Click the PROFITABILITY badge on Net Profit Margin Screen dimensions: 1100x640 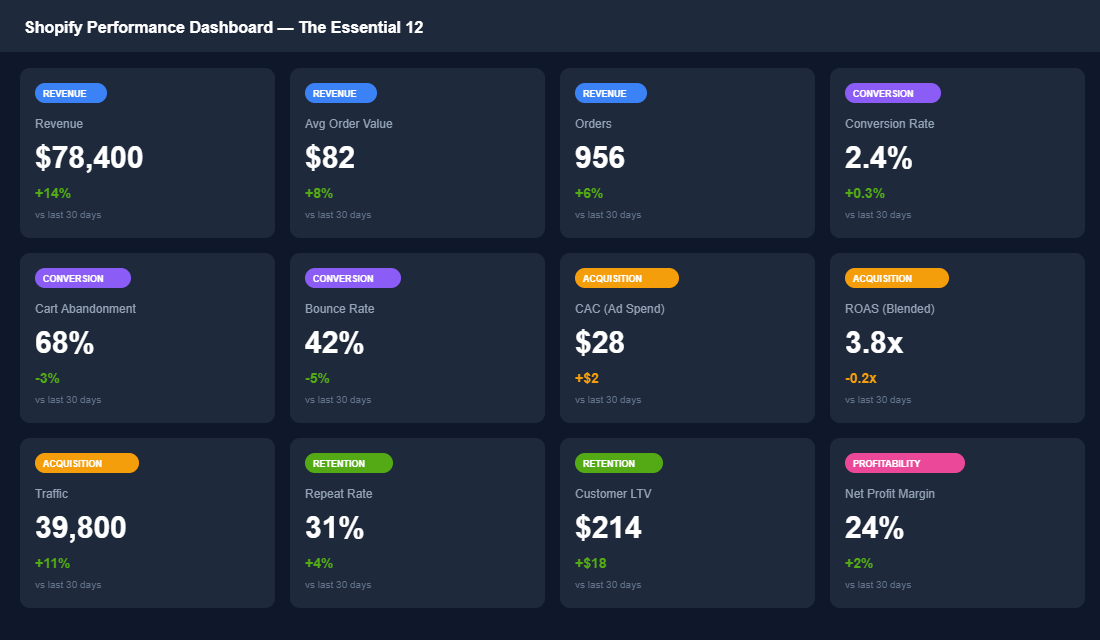(905, 464)
